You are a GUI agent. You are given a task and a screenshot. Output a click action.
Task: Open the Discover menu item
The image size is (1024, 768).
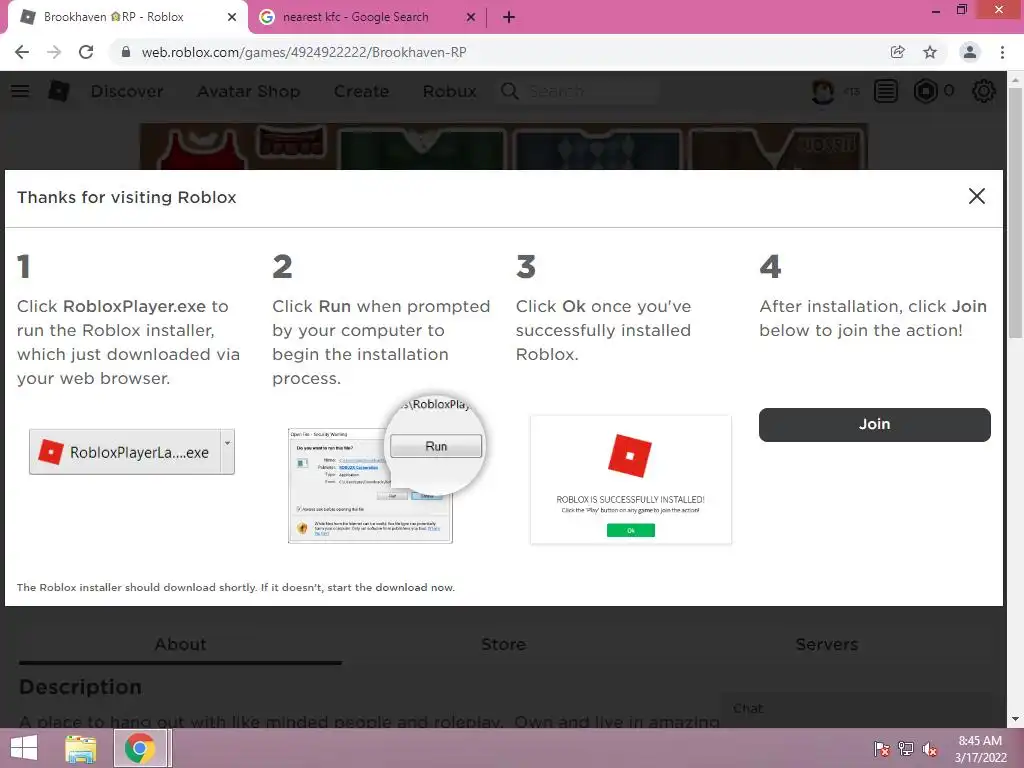pos(127,91)
